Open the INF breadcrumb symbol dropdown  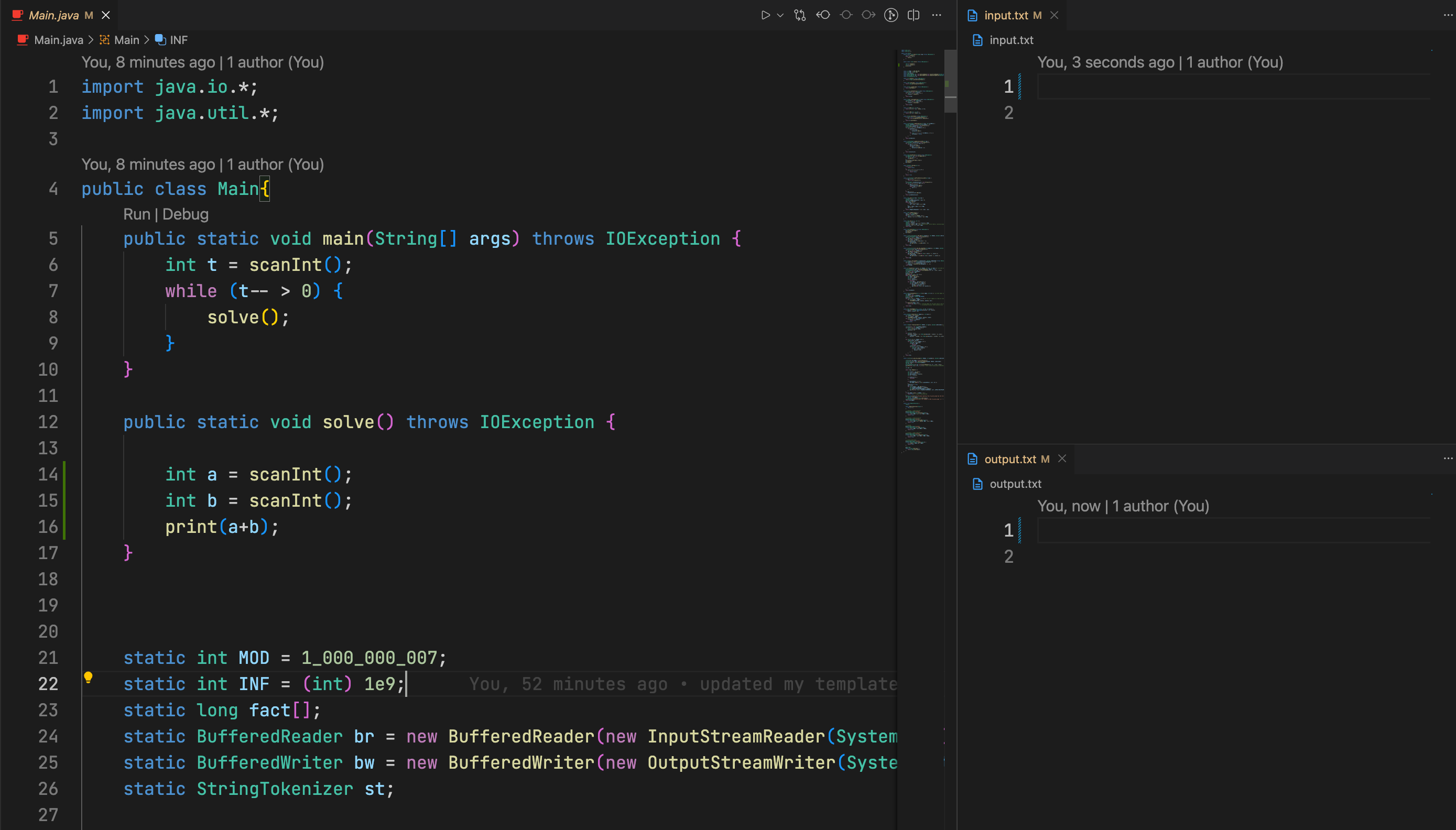coord(178,40)
